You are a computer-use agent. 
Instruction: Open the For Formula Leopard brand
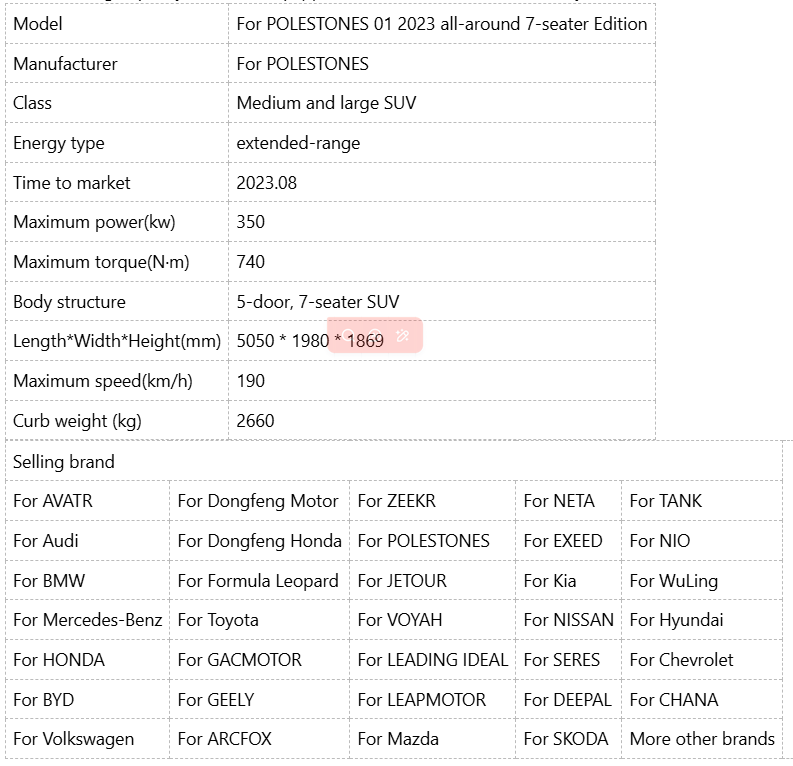258,581
